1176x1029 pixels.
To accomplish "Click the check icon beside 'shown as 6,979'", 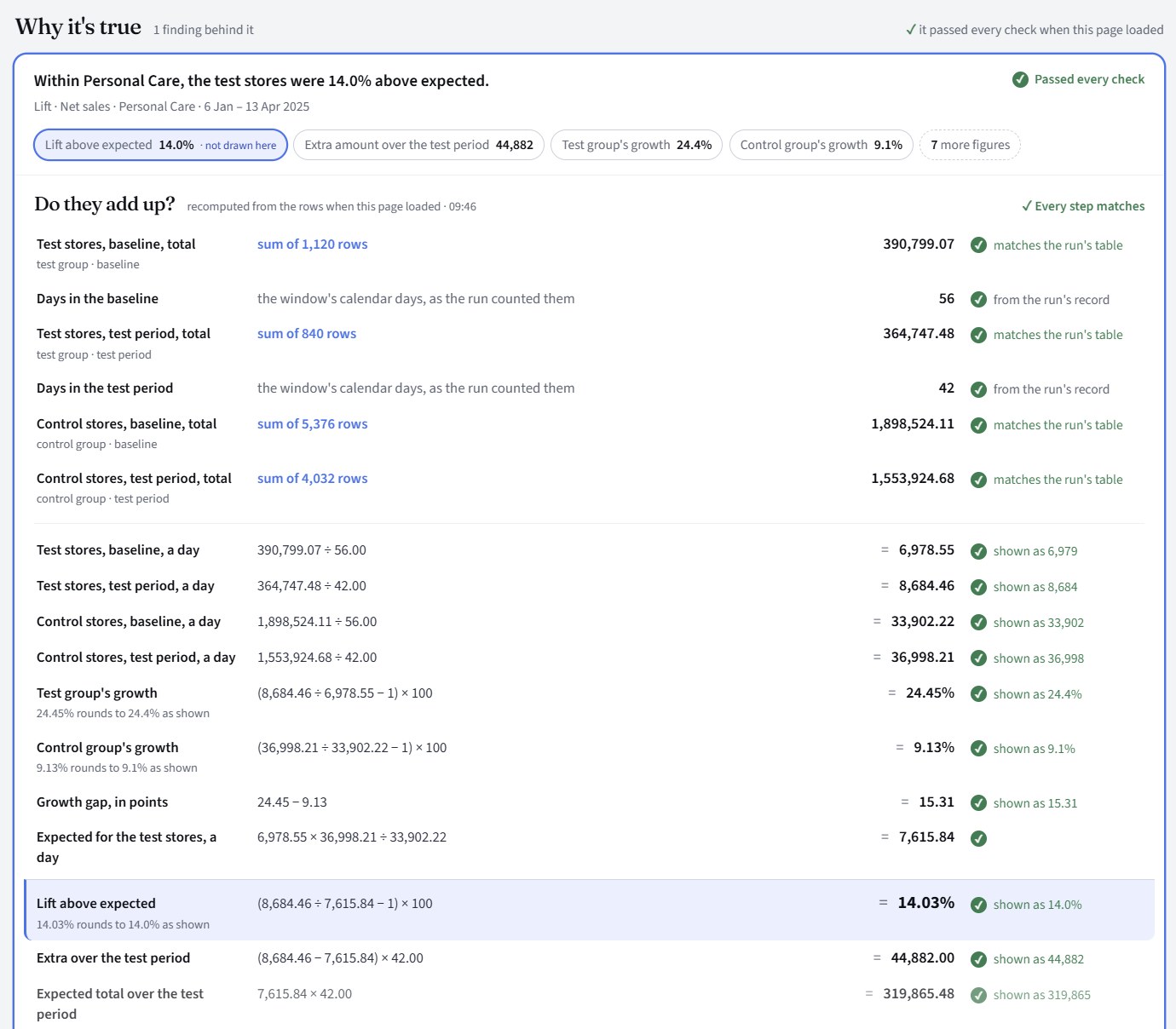I will pos(979,551).
